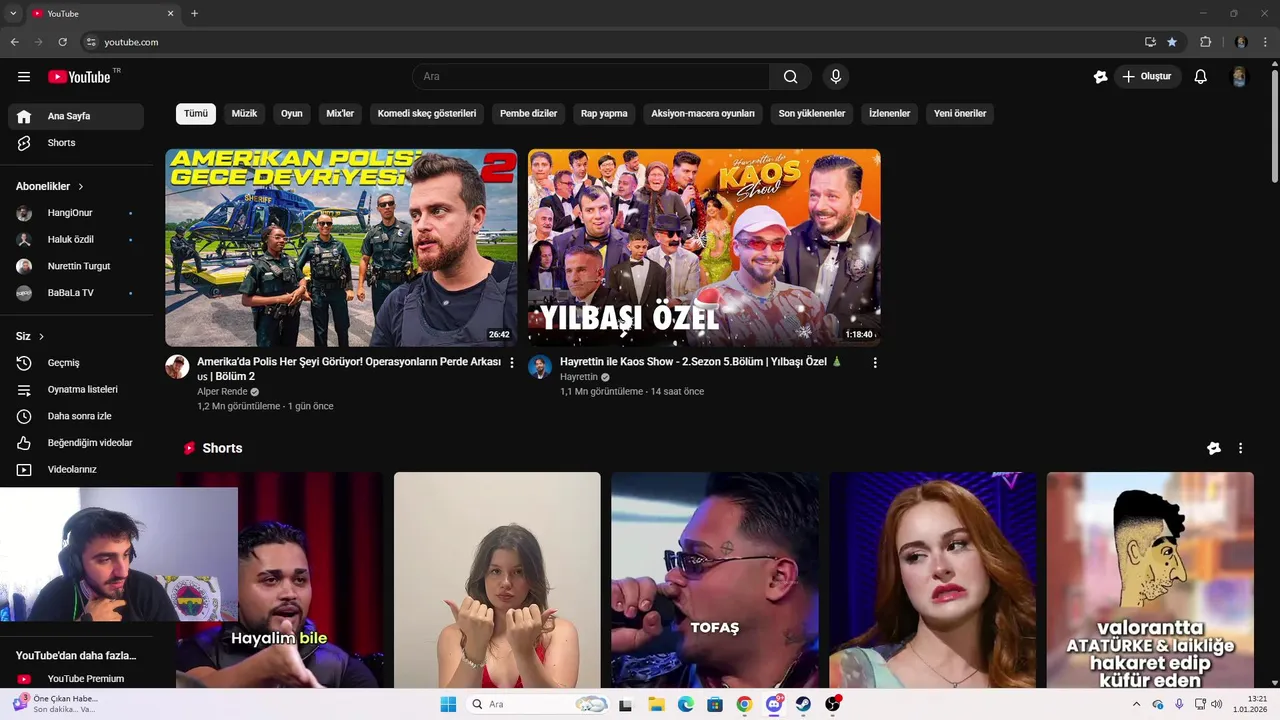
Task: Open Haluk özdil channel subscription
Action: [76, 240]
